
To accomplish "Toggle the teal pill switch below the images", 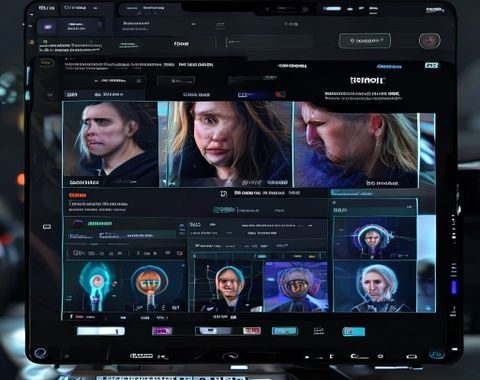I will 224,210.
